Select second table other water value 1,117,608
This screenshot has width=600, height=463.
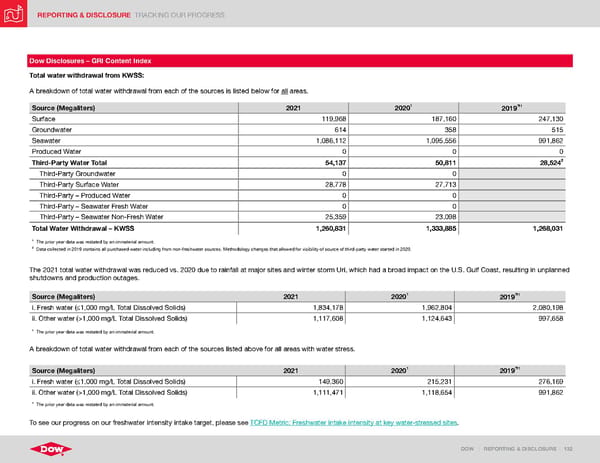tap(328, 318)
